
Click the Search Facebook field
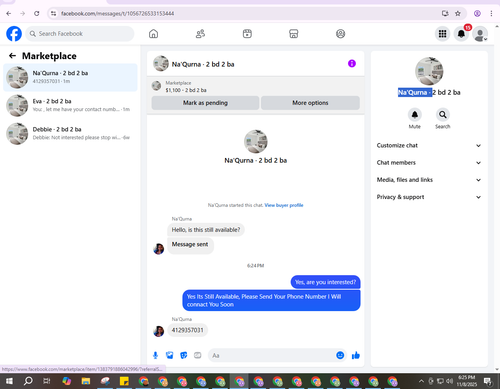[x=80, y=34]
